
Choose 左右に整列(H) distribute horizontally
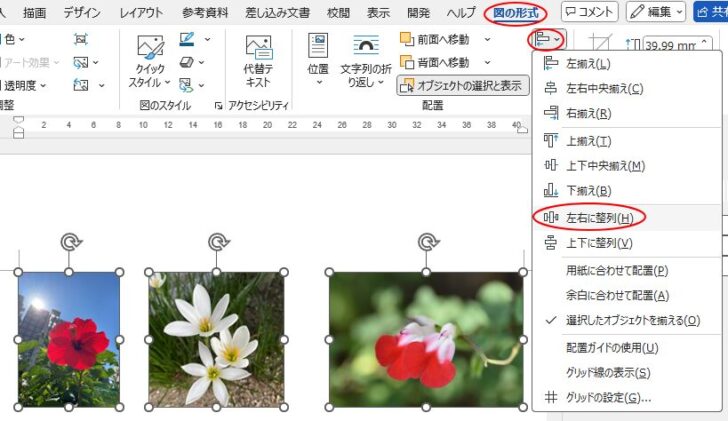(x=627, y=218)
